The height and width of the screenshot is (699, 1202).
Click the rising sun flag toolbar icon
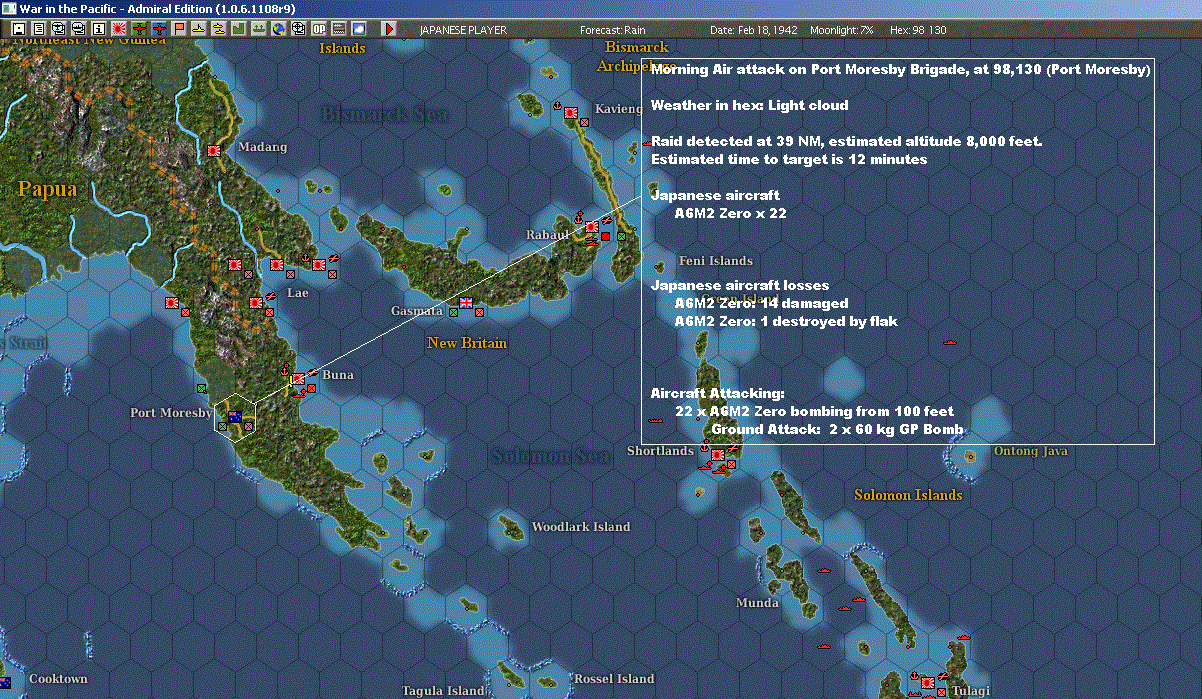118,30
